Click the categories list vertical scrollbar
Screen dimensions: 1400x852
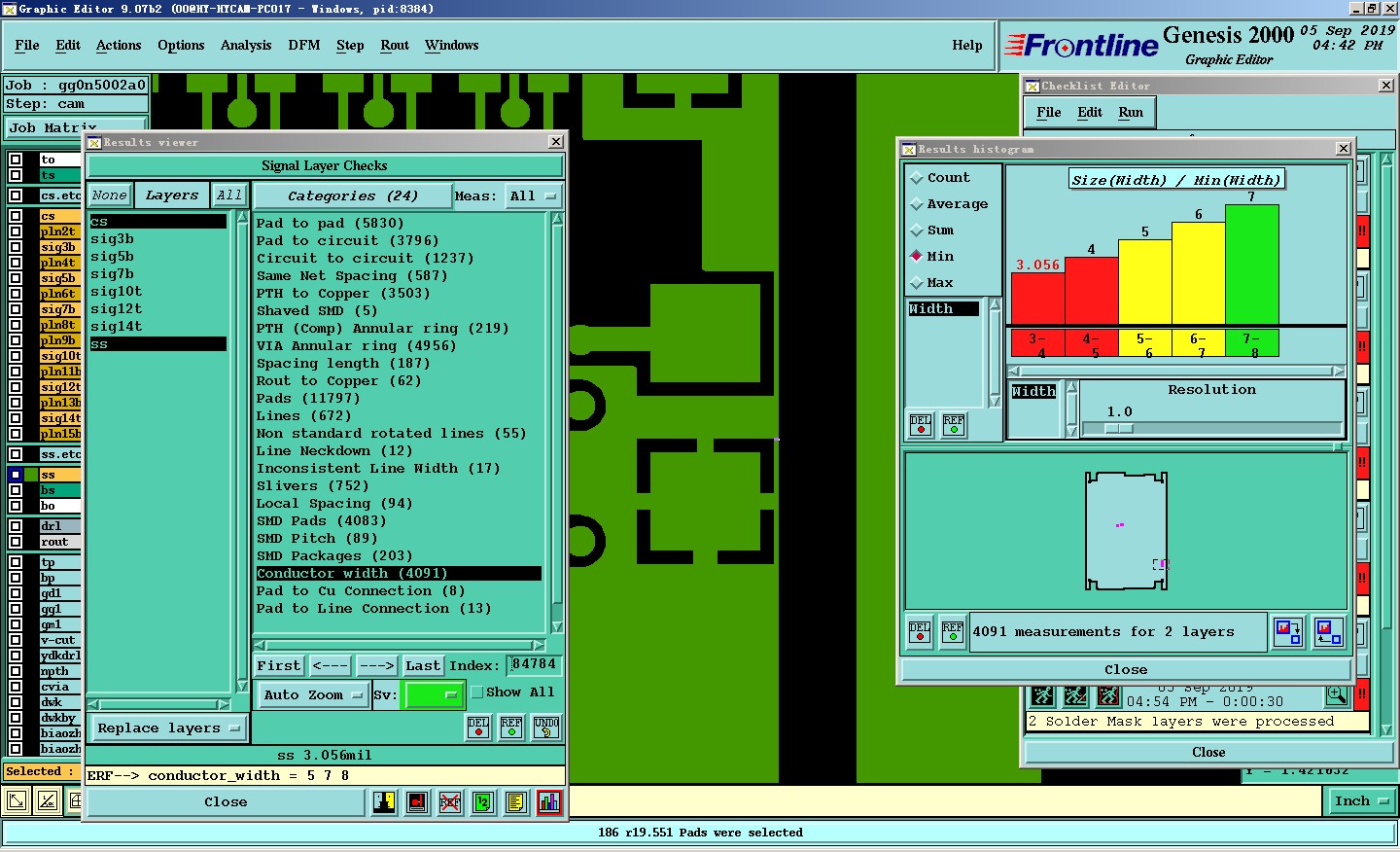557,423
